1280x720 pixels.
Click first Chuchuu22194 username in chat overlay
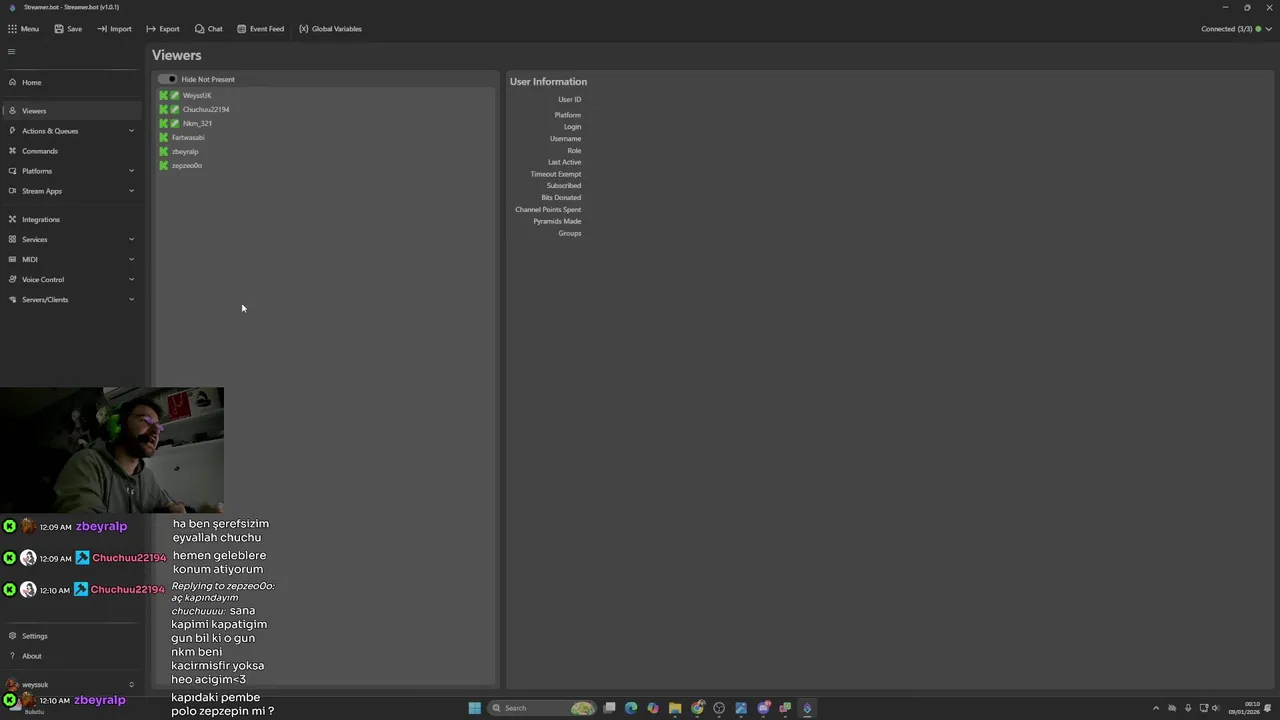pos(129,558)
